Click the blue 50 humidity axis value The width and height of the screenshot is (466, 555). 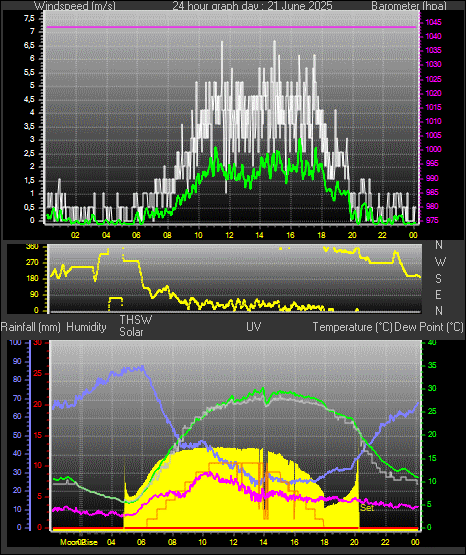pos(17,435)
